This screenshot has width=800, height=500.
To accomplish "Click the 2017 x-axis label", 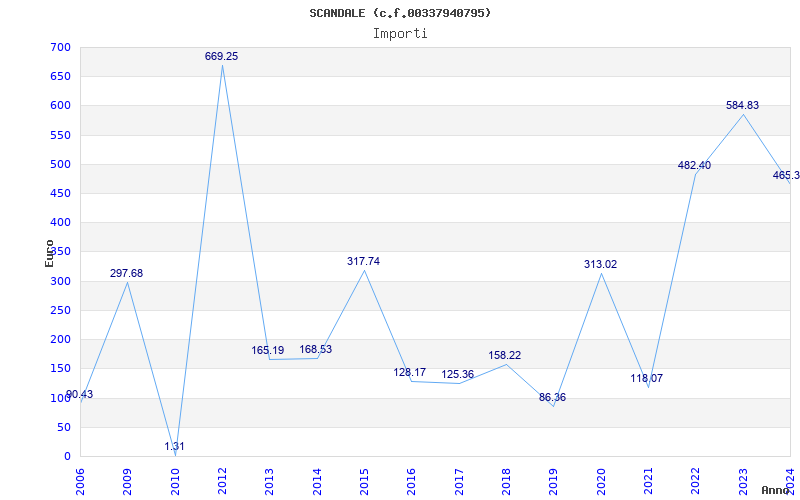I will click(459, 481).
